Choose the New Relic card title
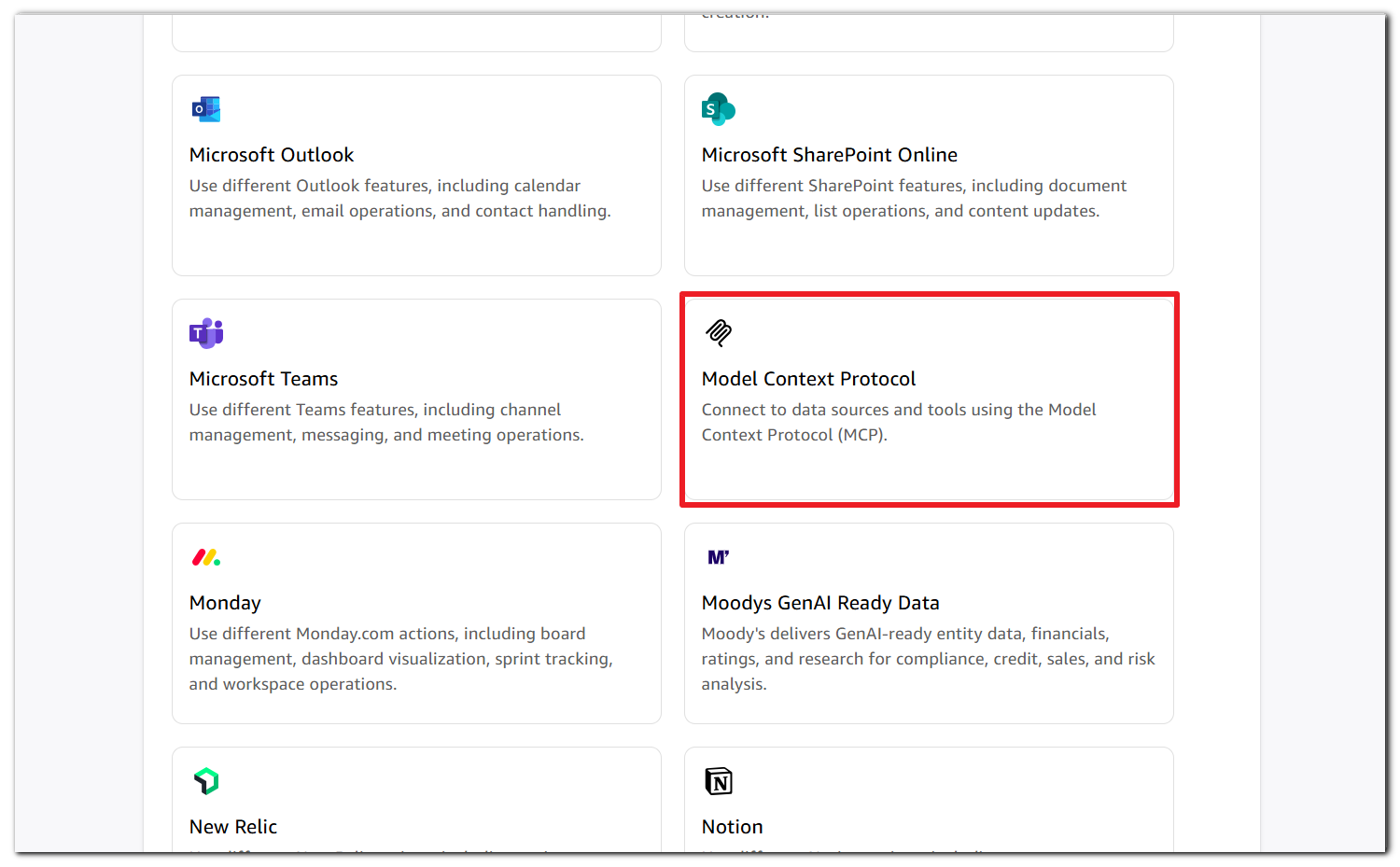 (x=233, y=827)
